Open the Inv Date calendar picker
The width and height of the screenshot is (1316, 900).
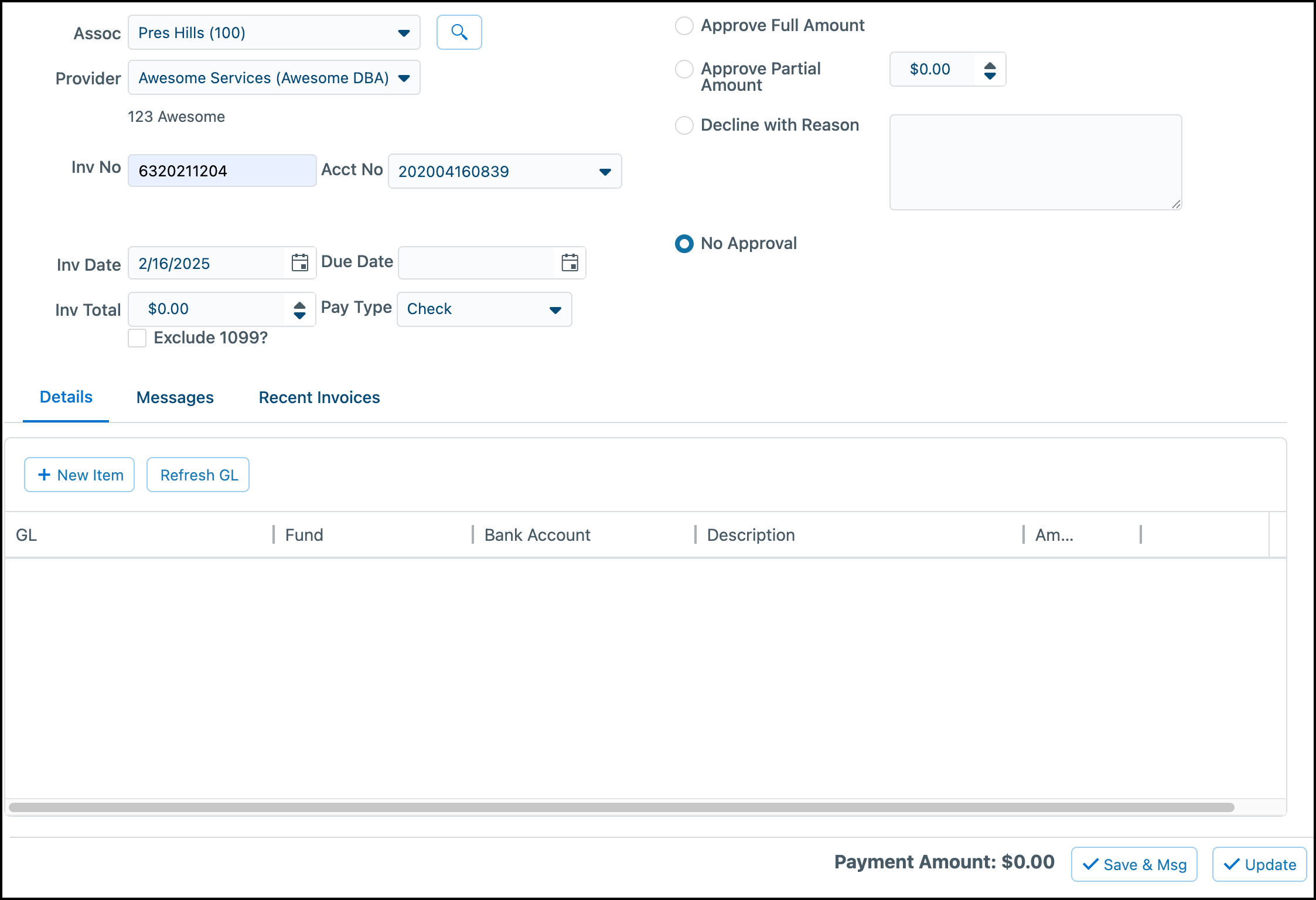pos(300,263)
